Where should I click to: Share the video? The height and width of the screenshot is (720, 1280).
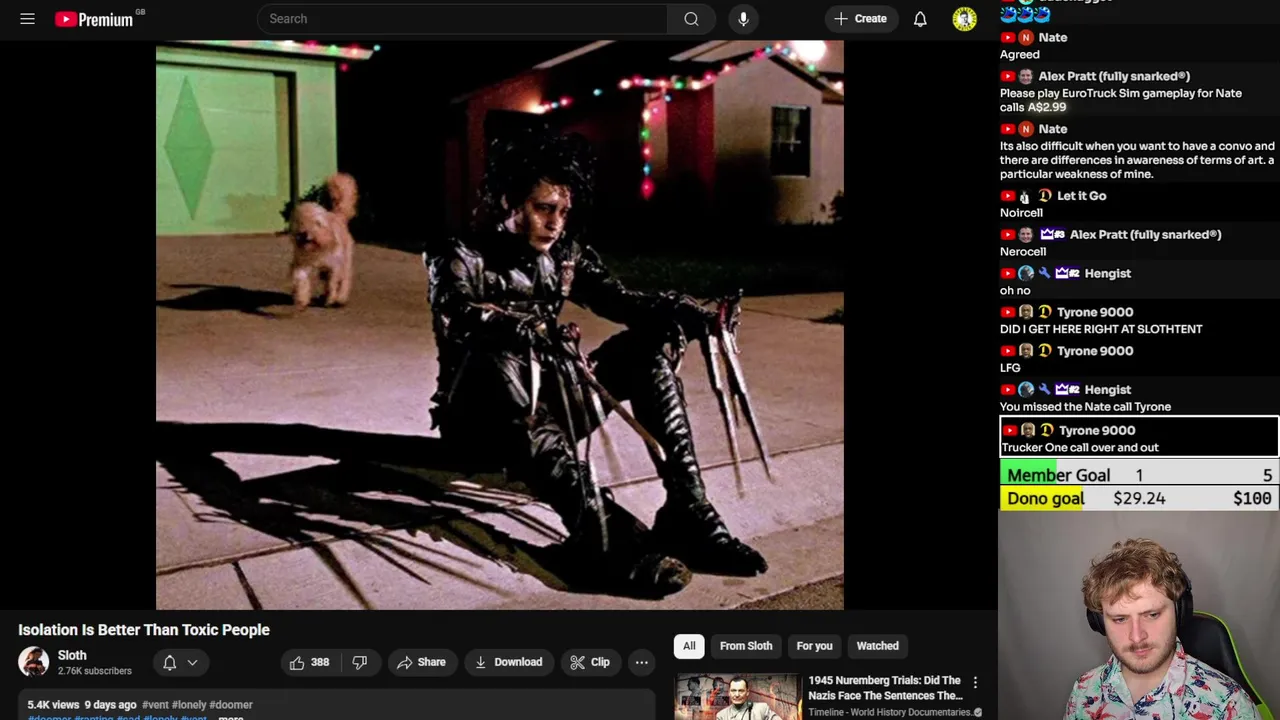tap(421, 662)
